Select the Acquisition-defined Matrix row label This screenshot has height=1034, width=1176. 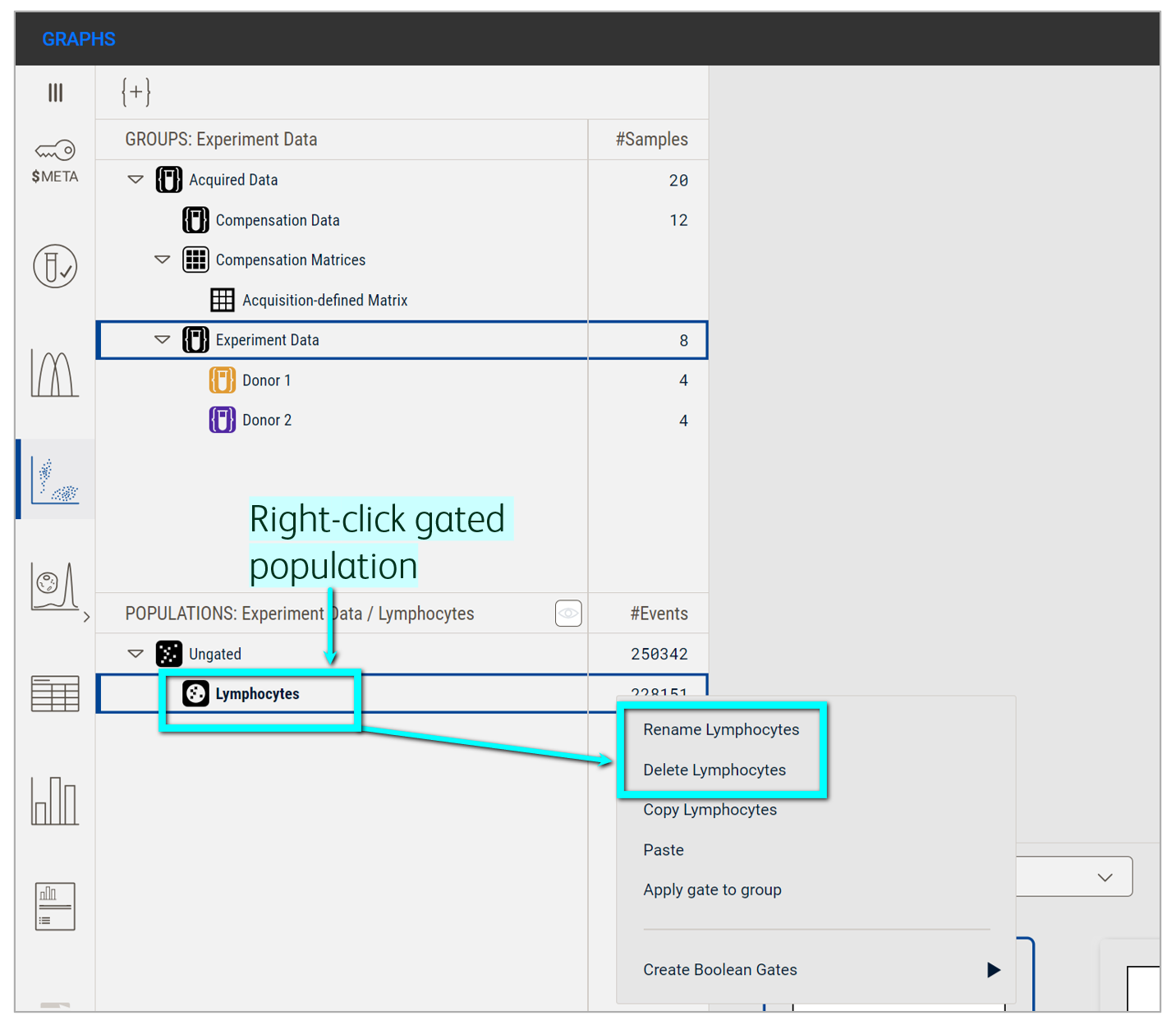[x=325, y=300]
